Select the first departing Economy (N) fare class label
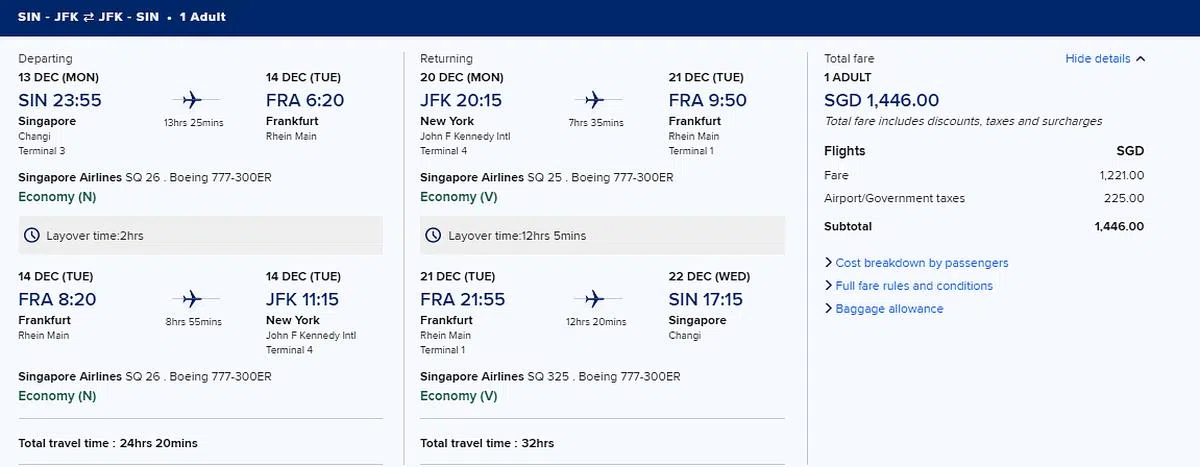This screenshot has width=1200, height=467. point(58,197)
